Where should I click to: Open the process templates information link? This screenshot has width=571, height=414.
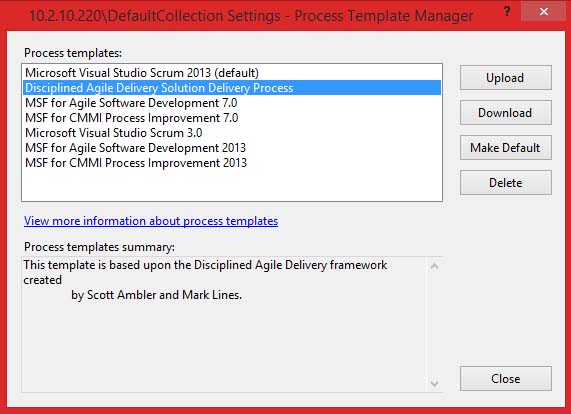[151, 221]
